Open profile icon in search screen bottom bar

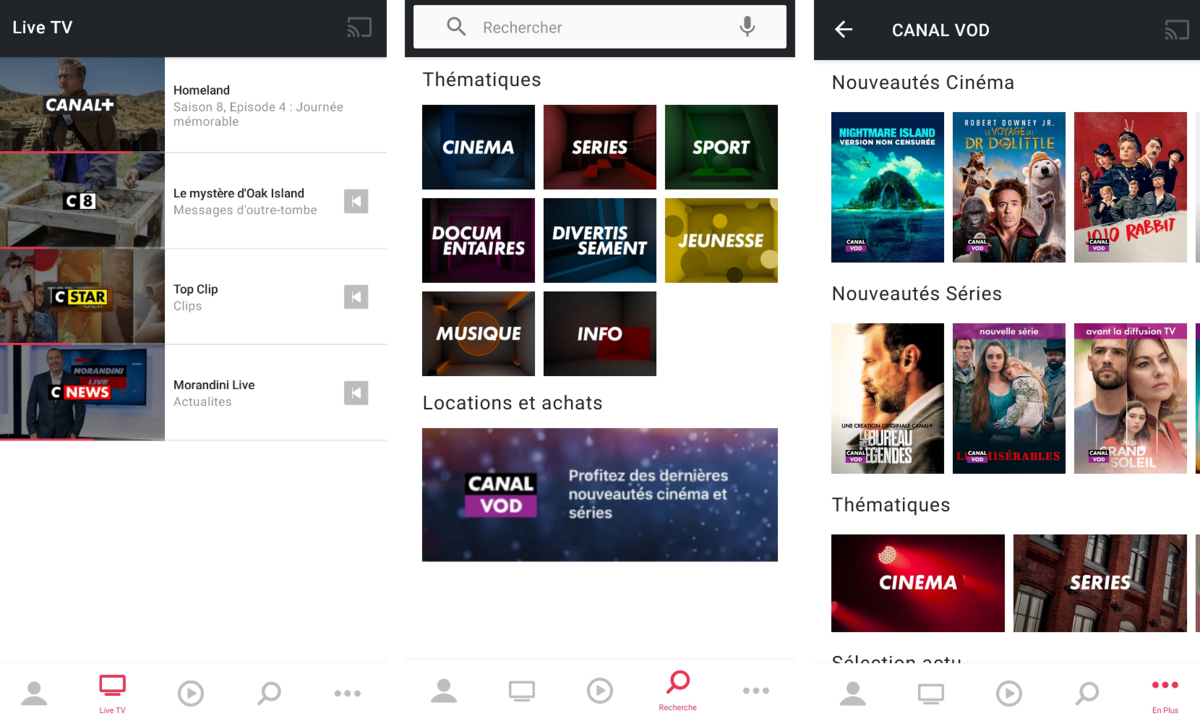coord(444,691)
